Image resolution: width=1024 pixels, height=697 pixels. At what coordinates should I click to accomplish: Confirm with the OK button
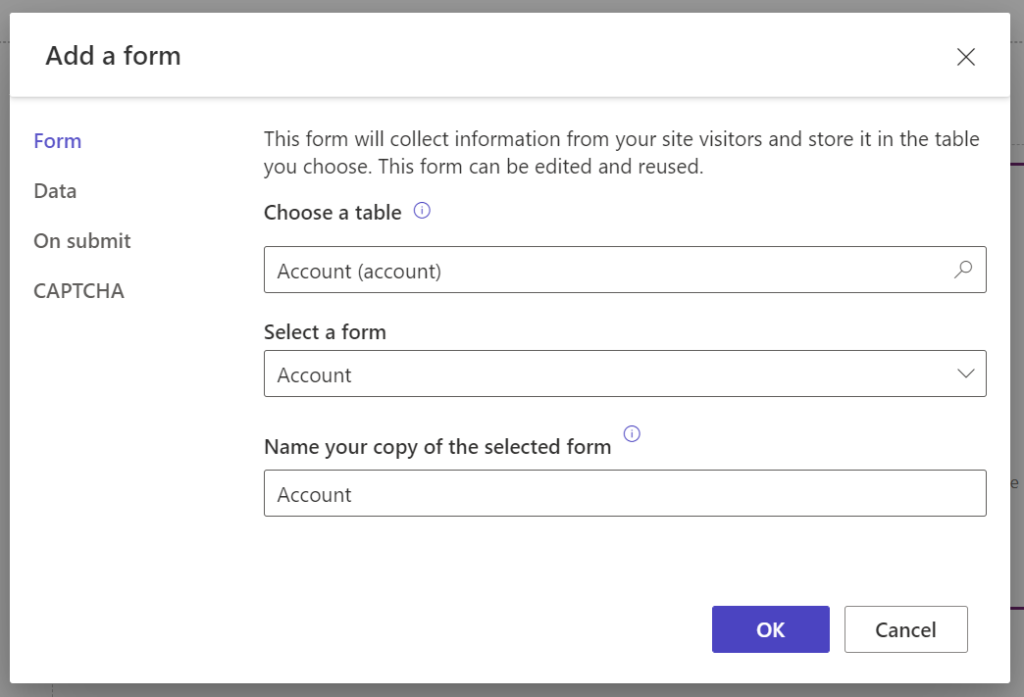tap(771, 629)
